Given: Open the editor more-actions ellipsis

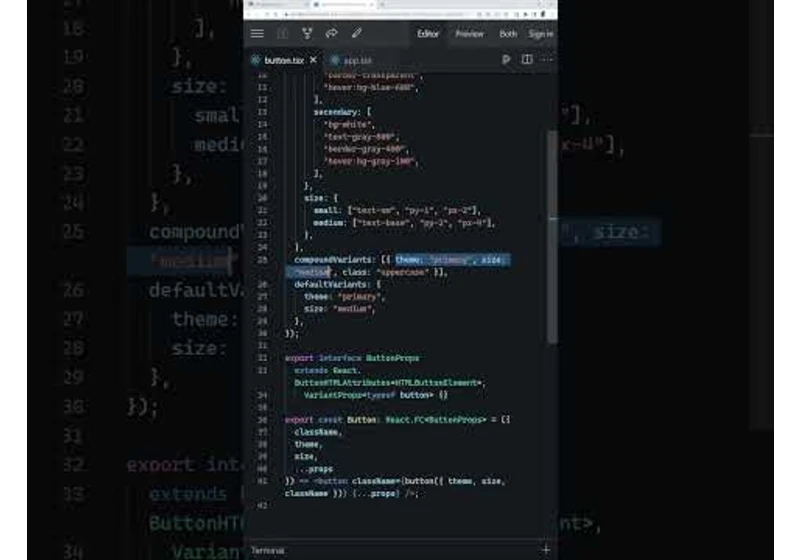Looking at the screenshot, I should 547,60.
